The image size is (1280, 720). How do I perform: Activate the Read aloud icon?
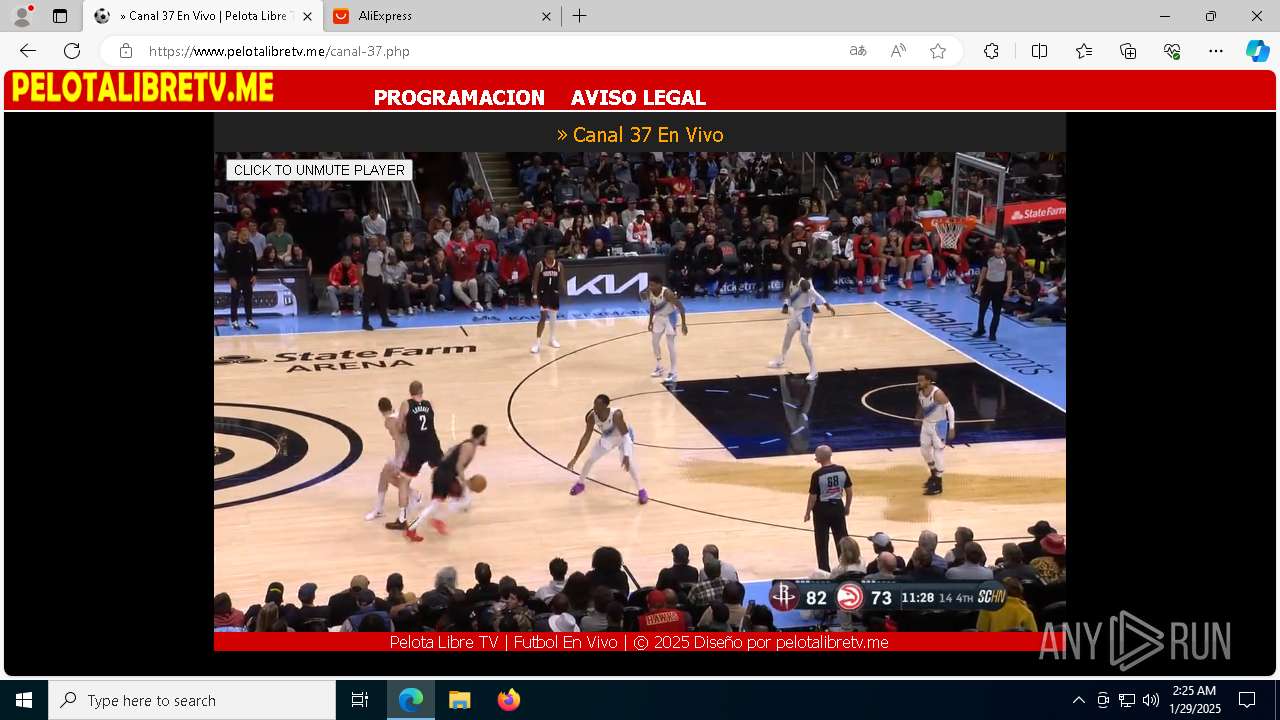pos(898,51)
